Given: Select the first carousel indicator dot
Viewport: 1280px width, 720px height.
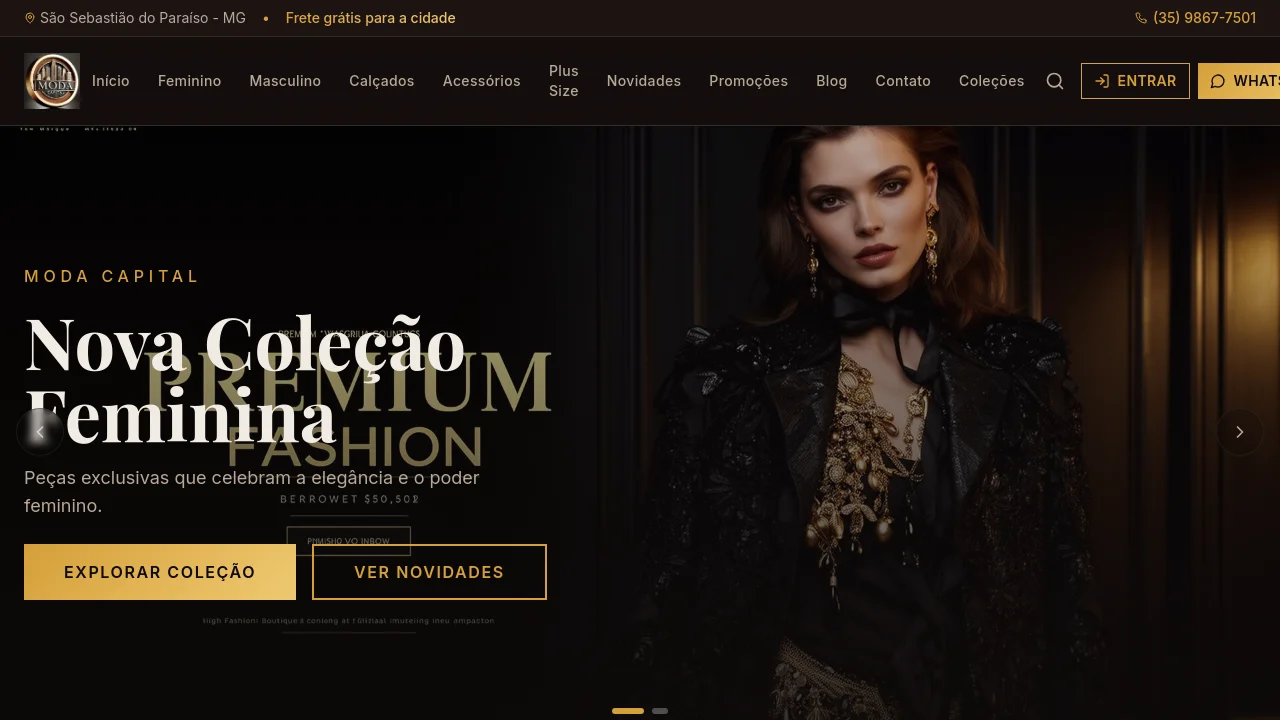Looking at the screenshot, I should pos(628,711).
